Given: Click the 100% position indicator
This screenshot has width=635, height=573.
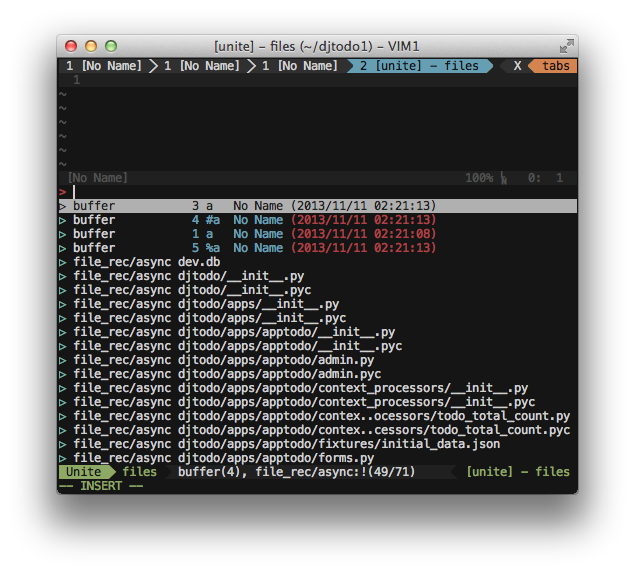Looking at the screenshot, I should tap(479, 178).
